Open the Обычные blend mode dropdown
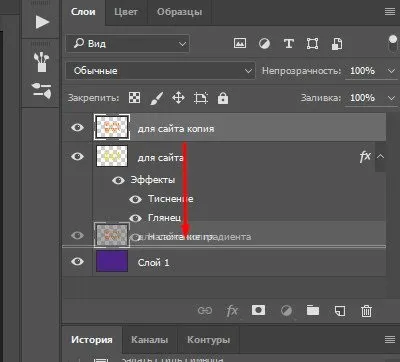 (160, 71)
